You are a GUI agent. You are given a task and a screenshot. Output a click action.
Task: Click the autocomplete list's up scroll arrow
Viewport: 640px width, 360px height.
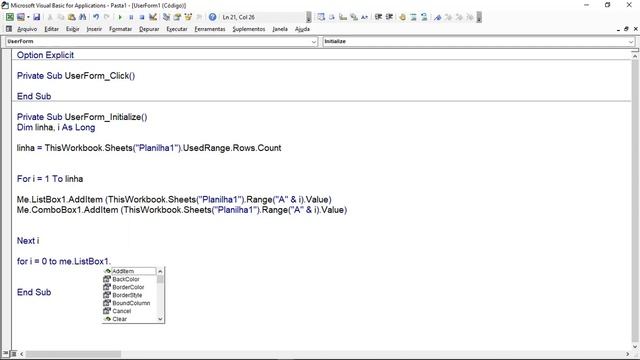[160, 271]
